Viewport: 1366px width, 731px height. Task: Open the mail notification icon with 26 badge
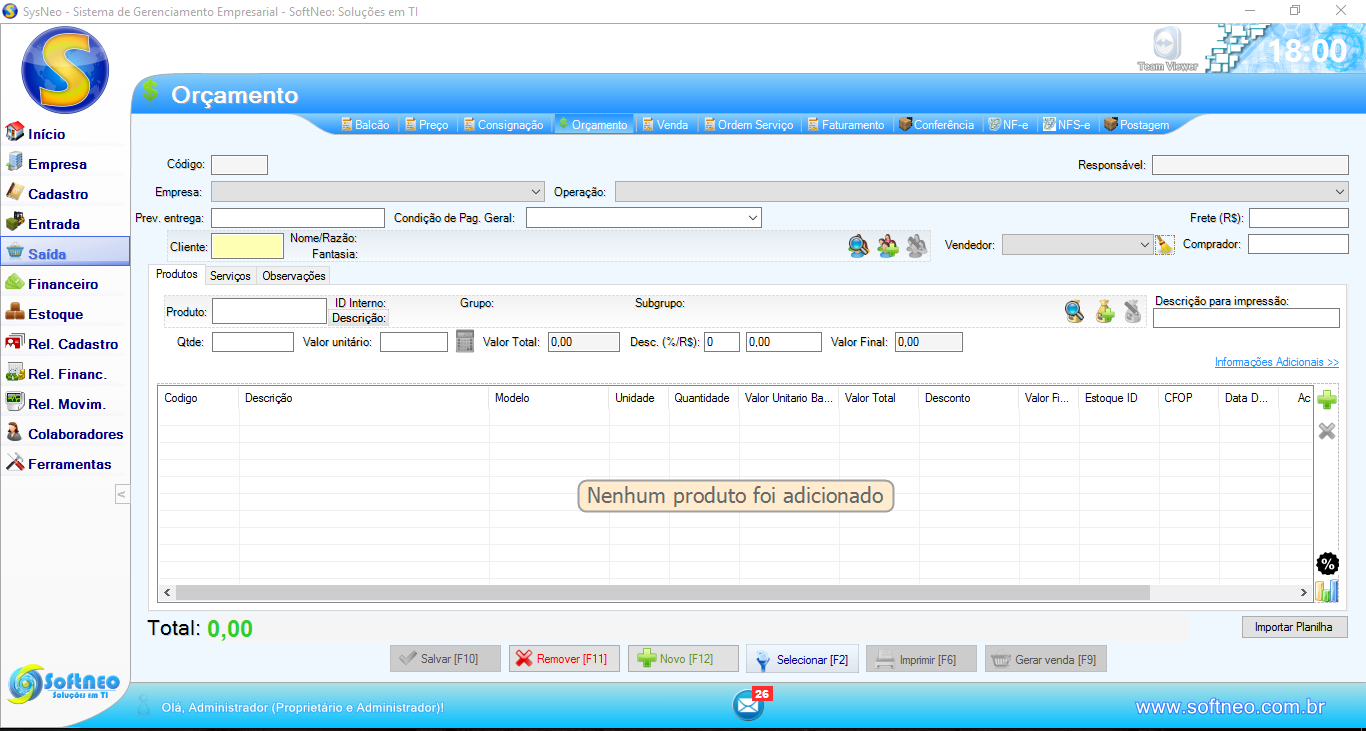(748, 705)
